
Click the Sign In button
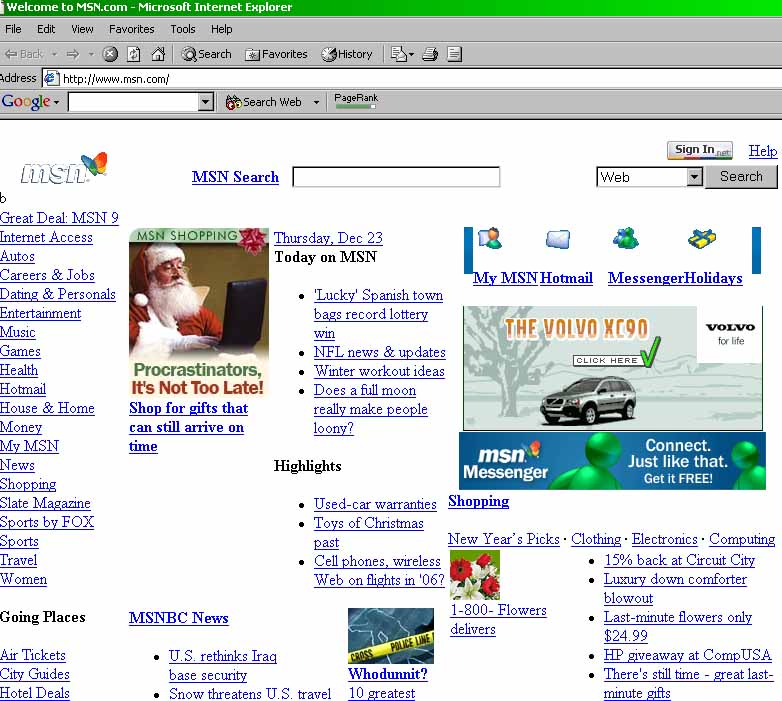[x=700, y=150]
